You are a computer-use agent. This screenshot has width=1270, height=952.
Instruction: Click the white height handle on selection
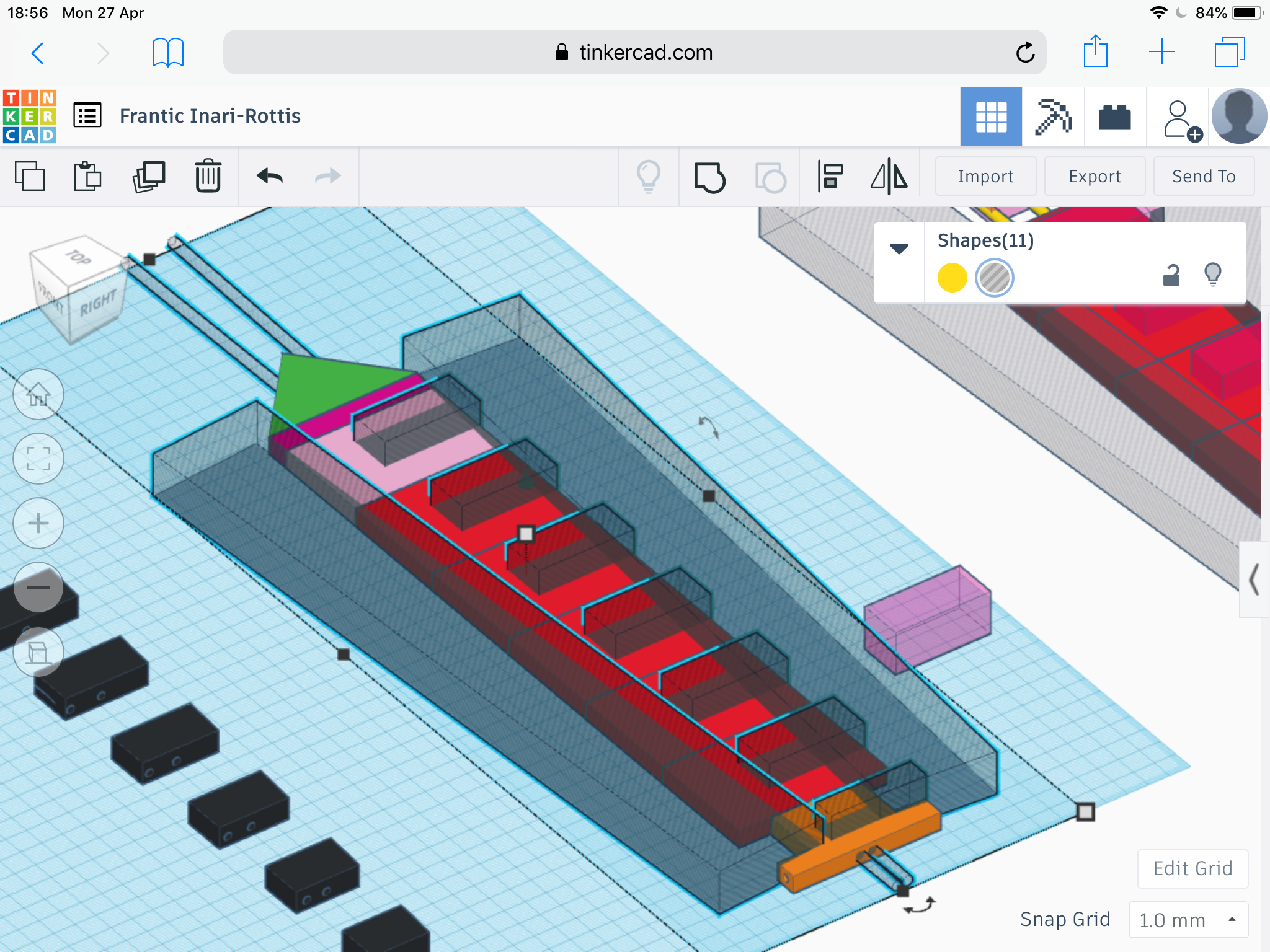[x=526, y=534]
